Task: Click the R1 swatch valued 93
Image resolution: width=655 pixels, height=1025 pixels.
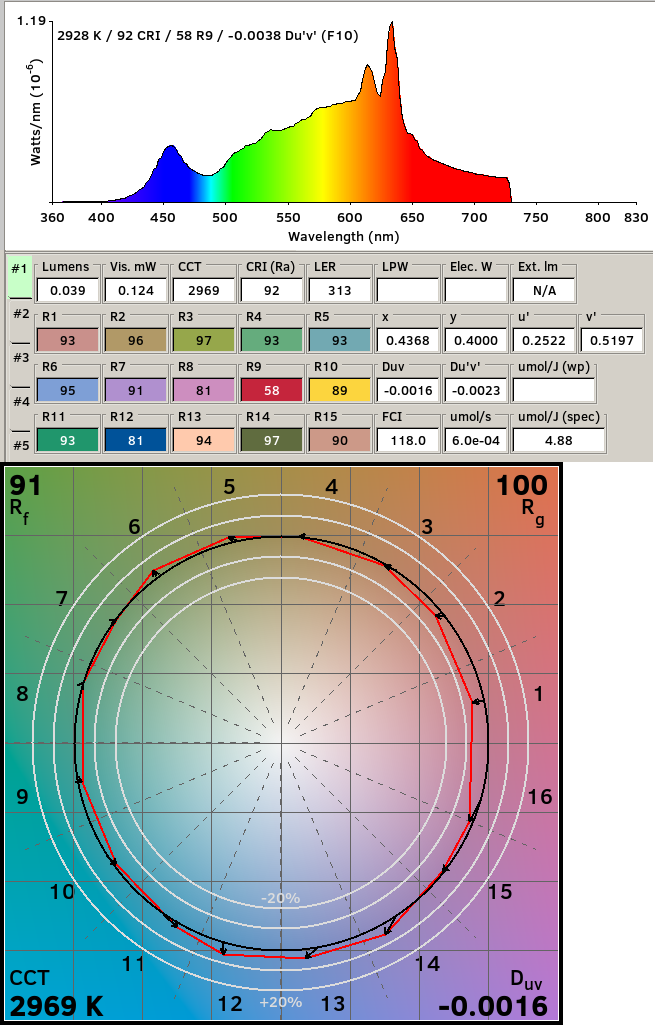Action: [68, 341]
